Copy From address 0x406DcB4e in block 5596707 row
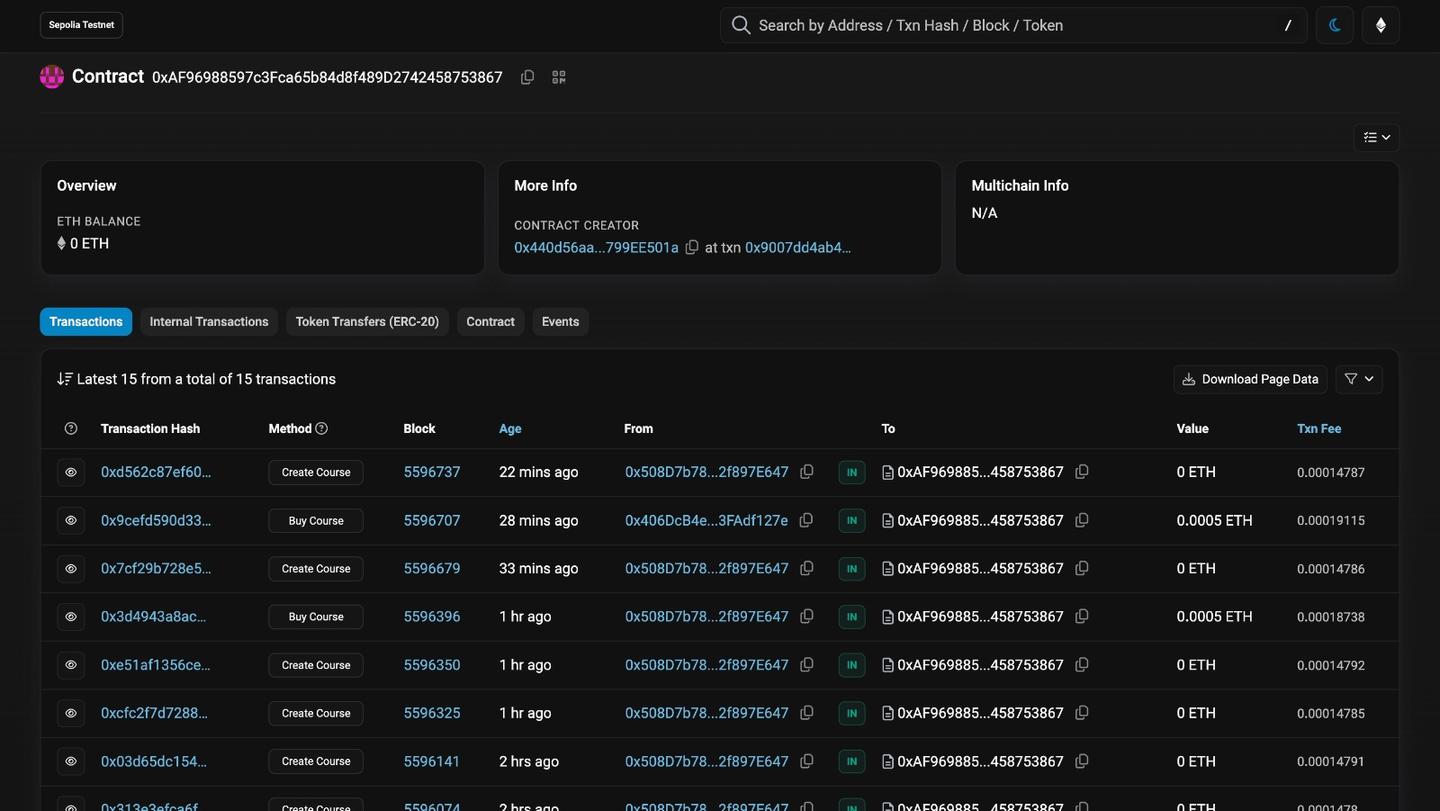1440x811 pixels. pos(806,520)
